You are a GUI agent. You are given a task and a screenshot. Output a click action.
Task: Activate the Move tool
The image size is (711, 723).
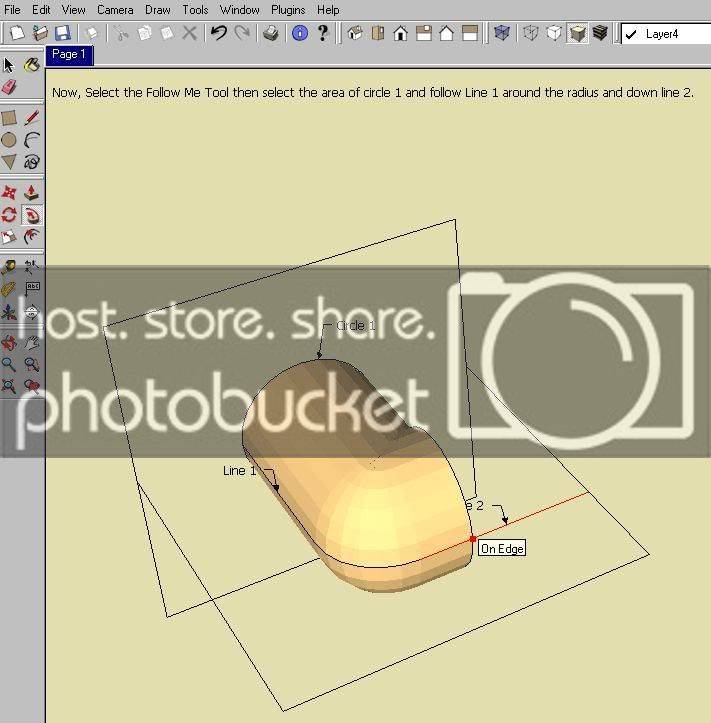click(9, 193)
